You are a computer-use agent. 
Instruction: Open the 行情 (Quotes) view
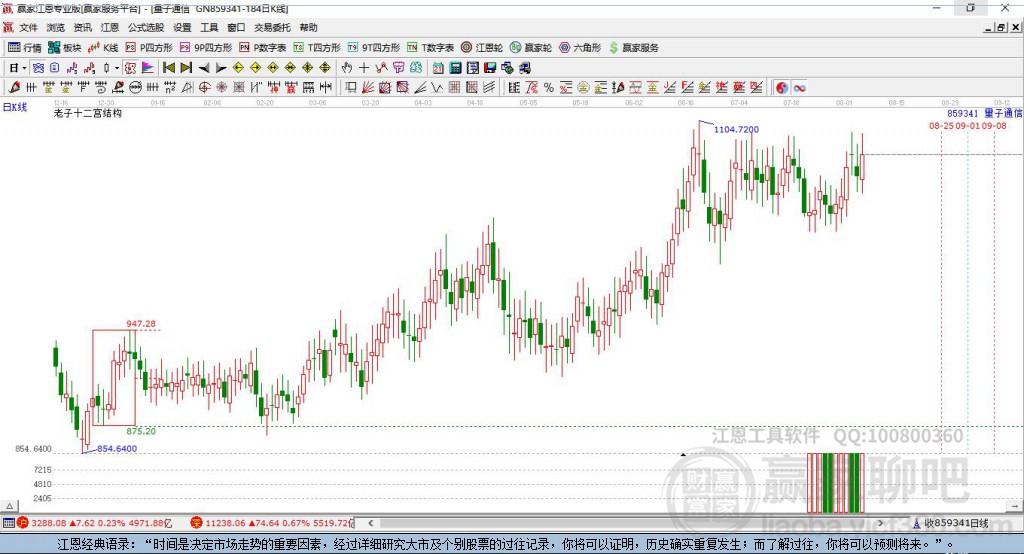(x=25, y=47)
